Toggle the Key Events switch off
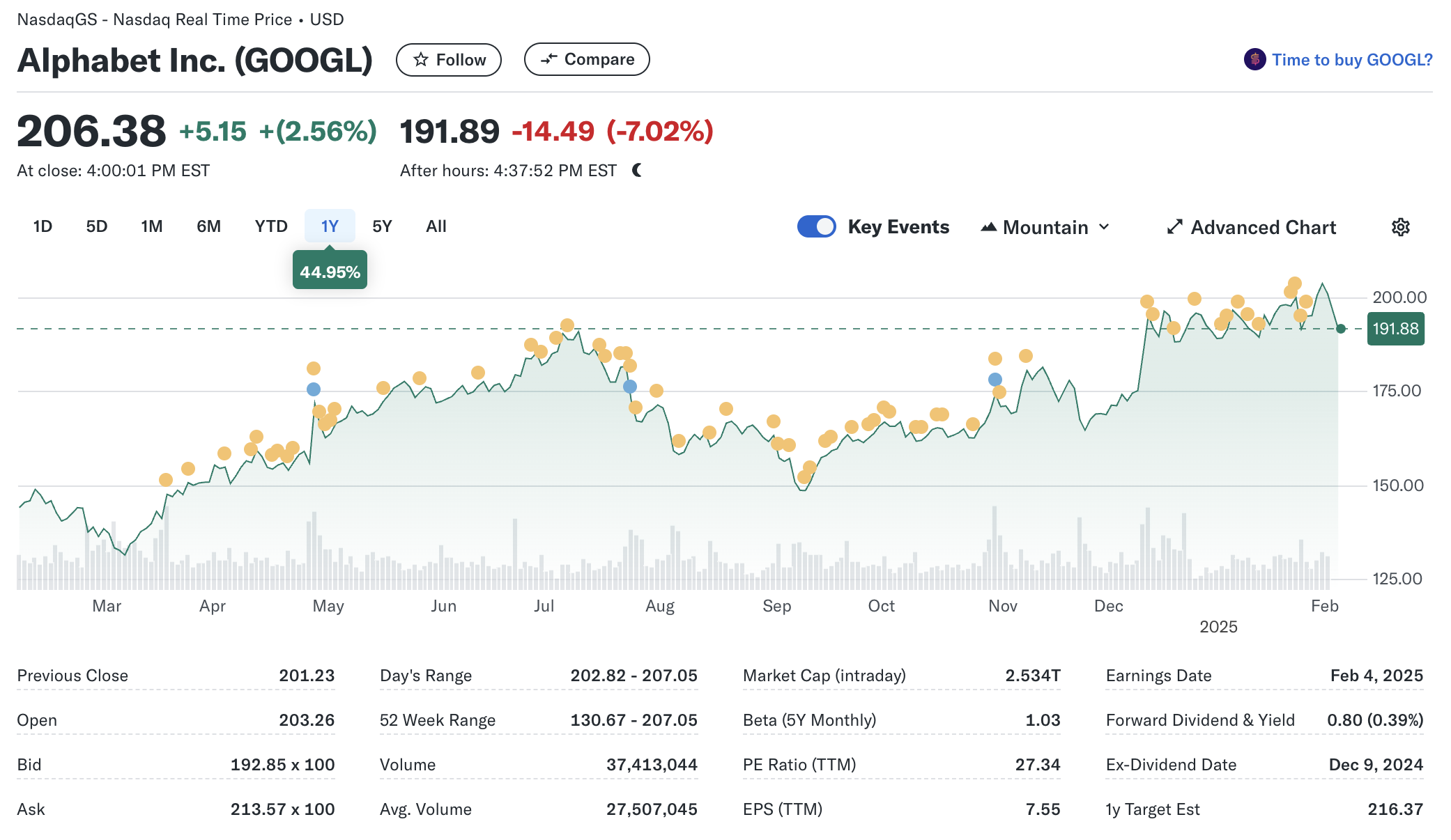Screen dimensions: 1451x840 [816, 227]
